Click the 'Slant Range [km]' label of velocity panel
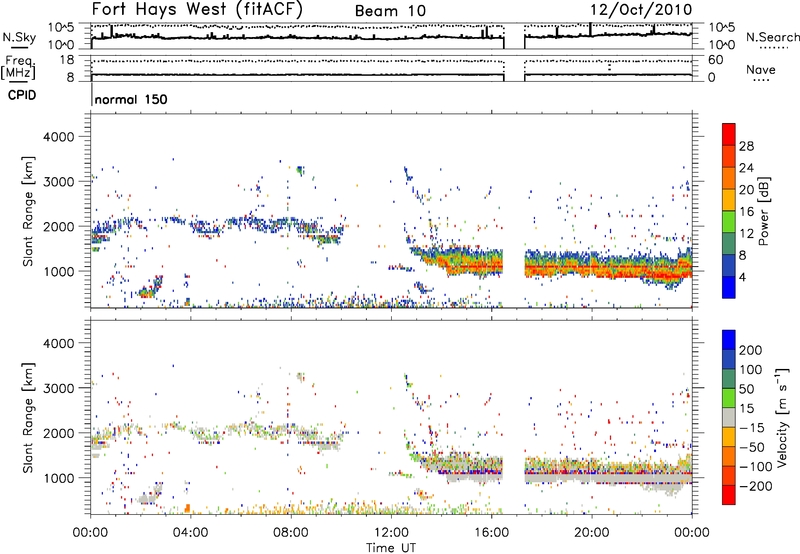The height and width of the screenshot is (554, 800). pyautogui.click(x=28, y=418)
